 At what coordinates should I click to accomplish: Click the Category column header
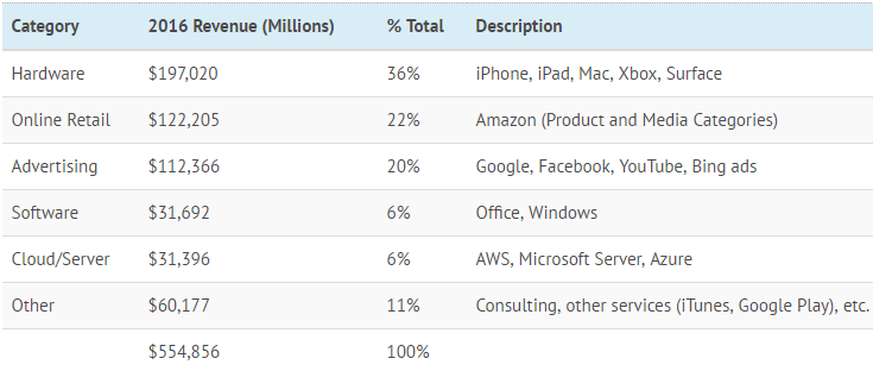click(45, 26)
